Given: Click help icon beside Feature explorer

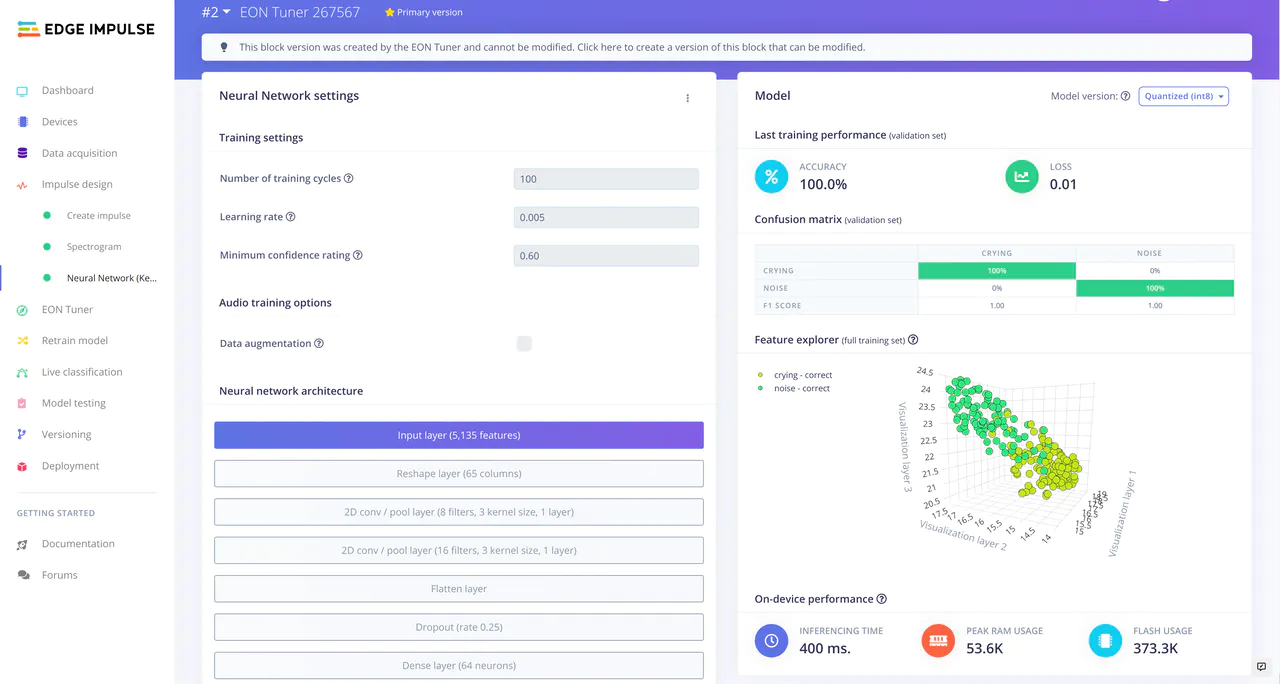Looking at the screenshot, I should coord(913,340).
